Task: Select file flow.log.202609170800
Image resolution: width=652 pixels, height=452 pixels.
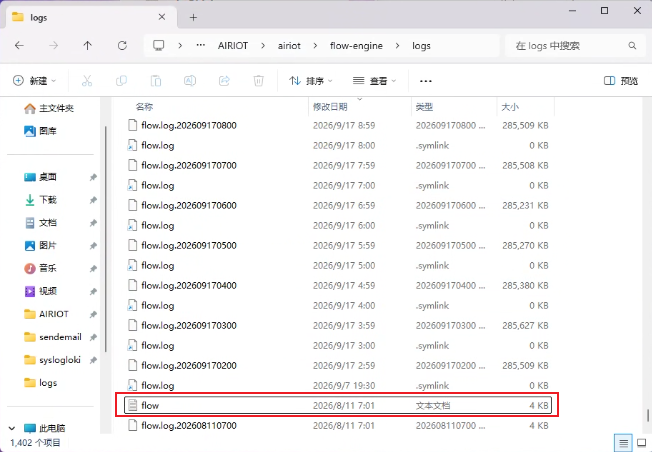Action: click(x=338, y=126)
